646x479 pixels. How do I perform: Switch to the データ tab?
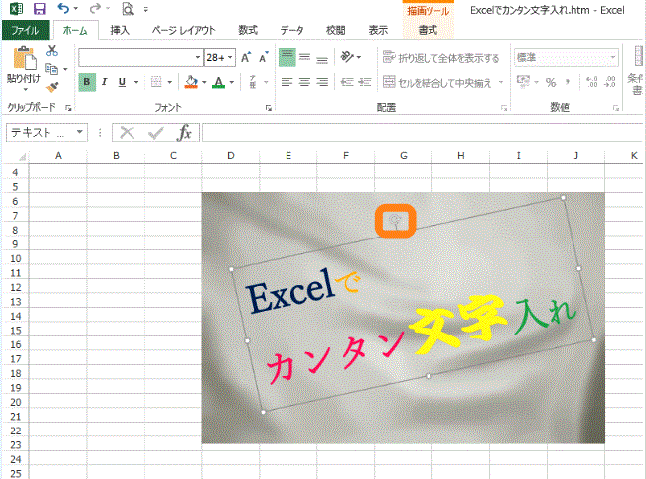tap(292, 30)
